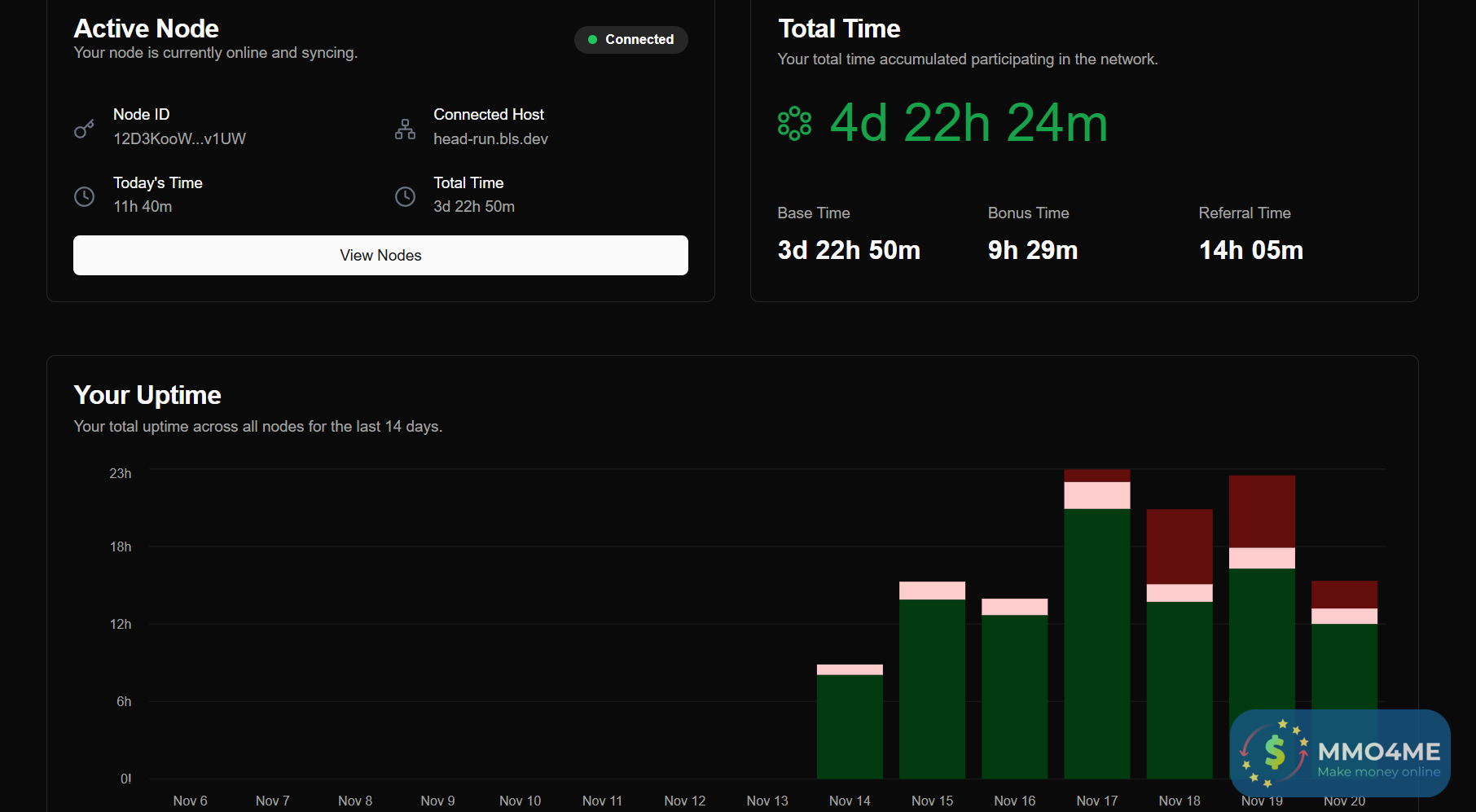Click the Bonus Time label

pyautogui.click(x=1028, y=213)
